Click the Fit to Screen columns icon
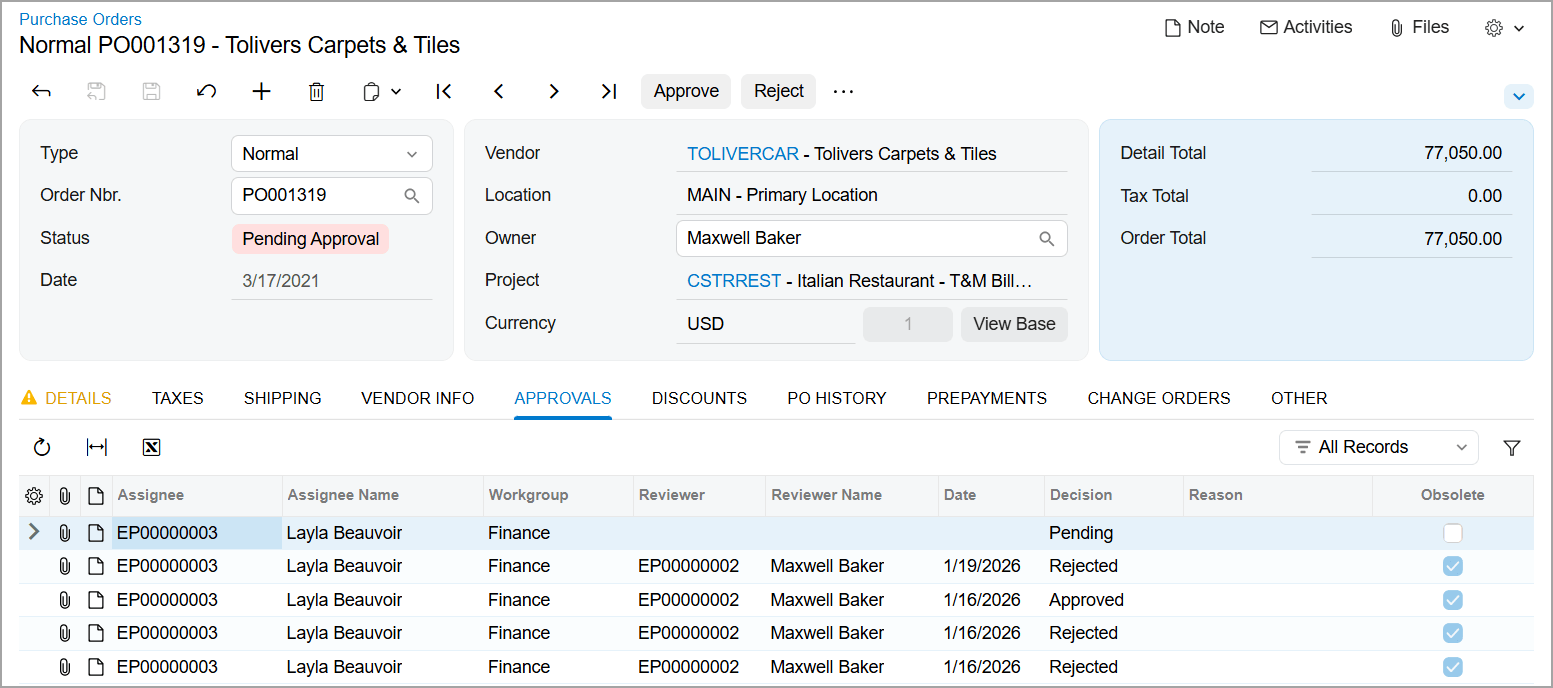Viewport: 1553px width, 688px height. point(97,448)
